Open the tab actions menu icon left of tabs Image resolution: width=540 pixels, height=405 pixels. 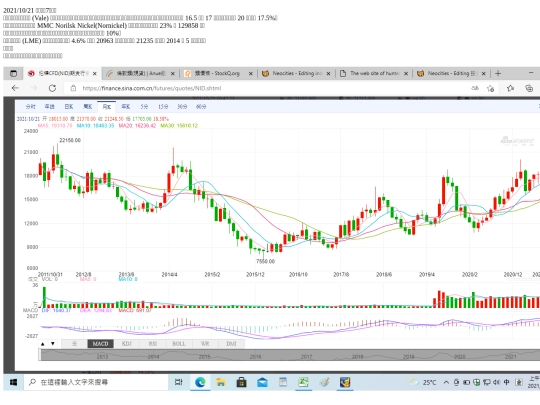point(13,73)
